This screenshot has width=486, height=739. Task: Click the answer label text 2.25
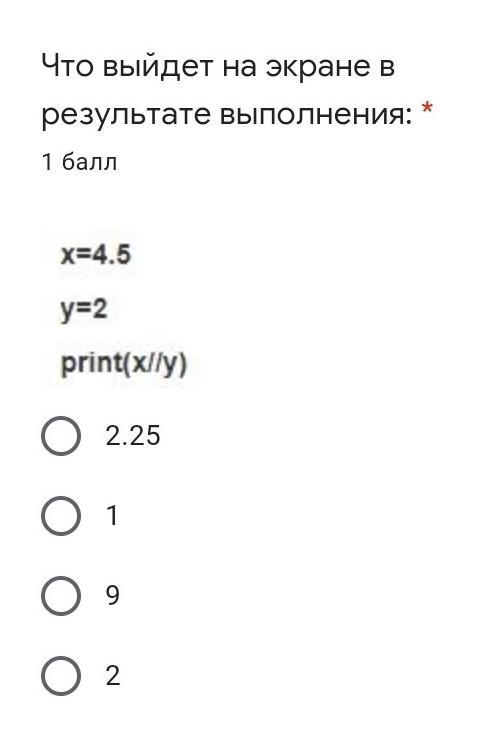pyautogui.click(x=133, y=435)
